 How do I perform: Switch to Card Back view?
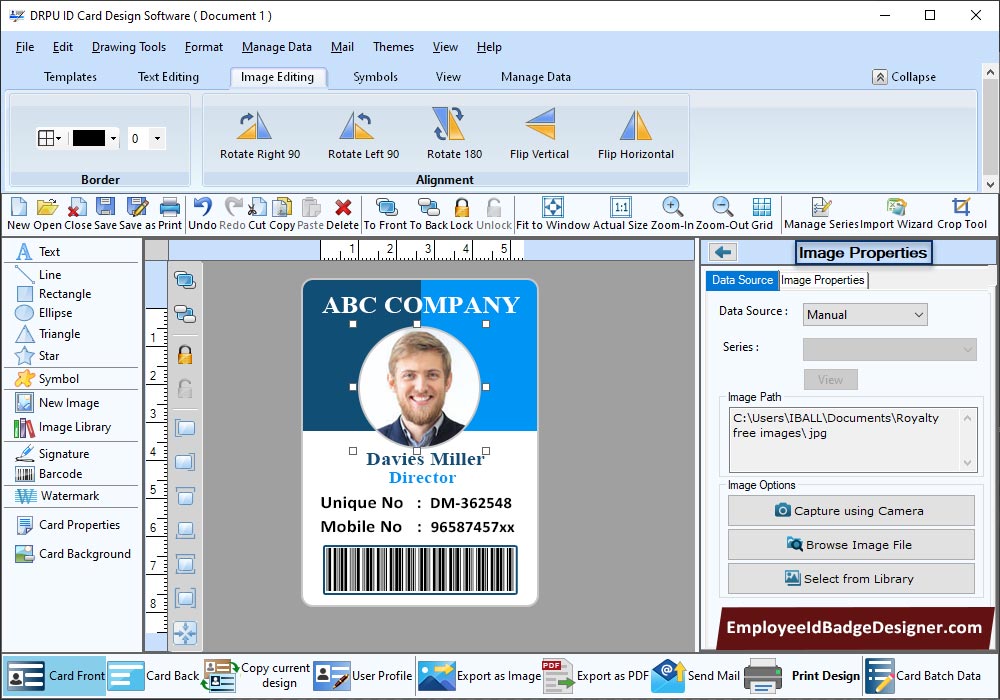[x=154, y=676]
